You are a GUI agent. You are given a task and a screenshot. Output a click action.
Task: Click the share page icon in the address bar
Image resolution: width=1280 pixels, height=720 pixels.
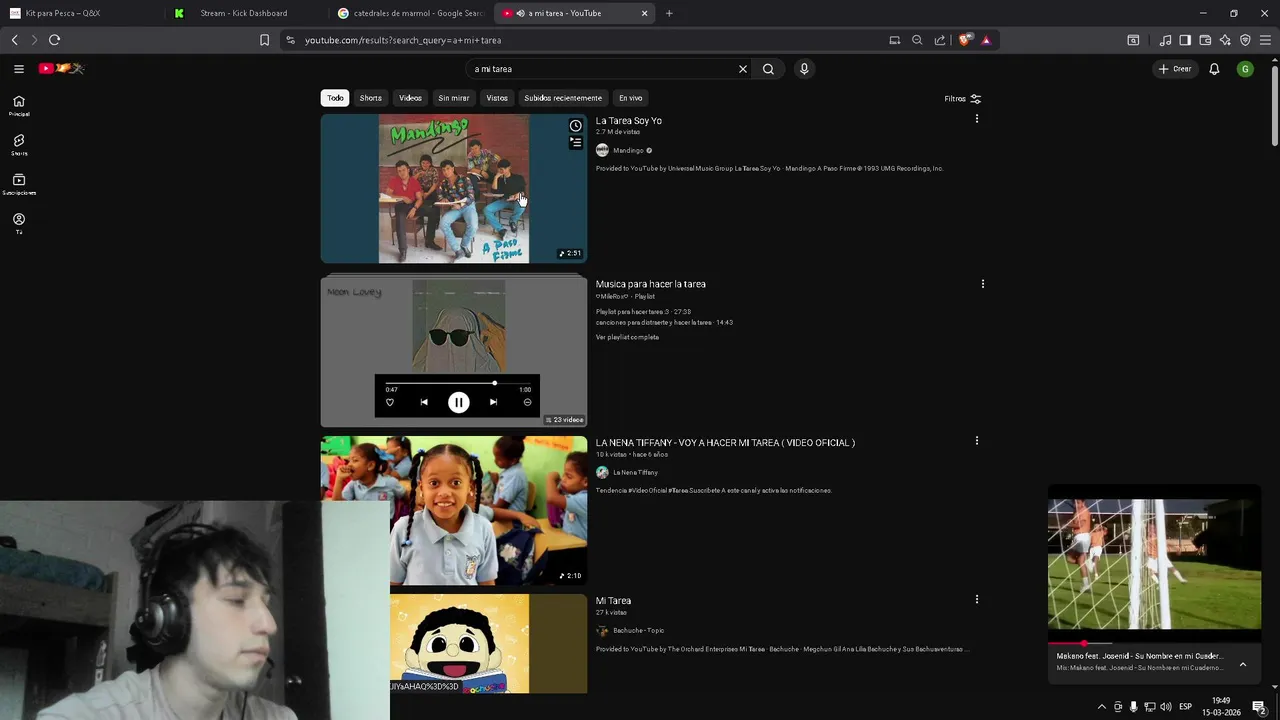coord(940,40)
